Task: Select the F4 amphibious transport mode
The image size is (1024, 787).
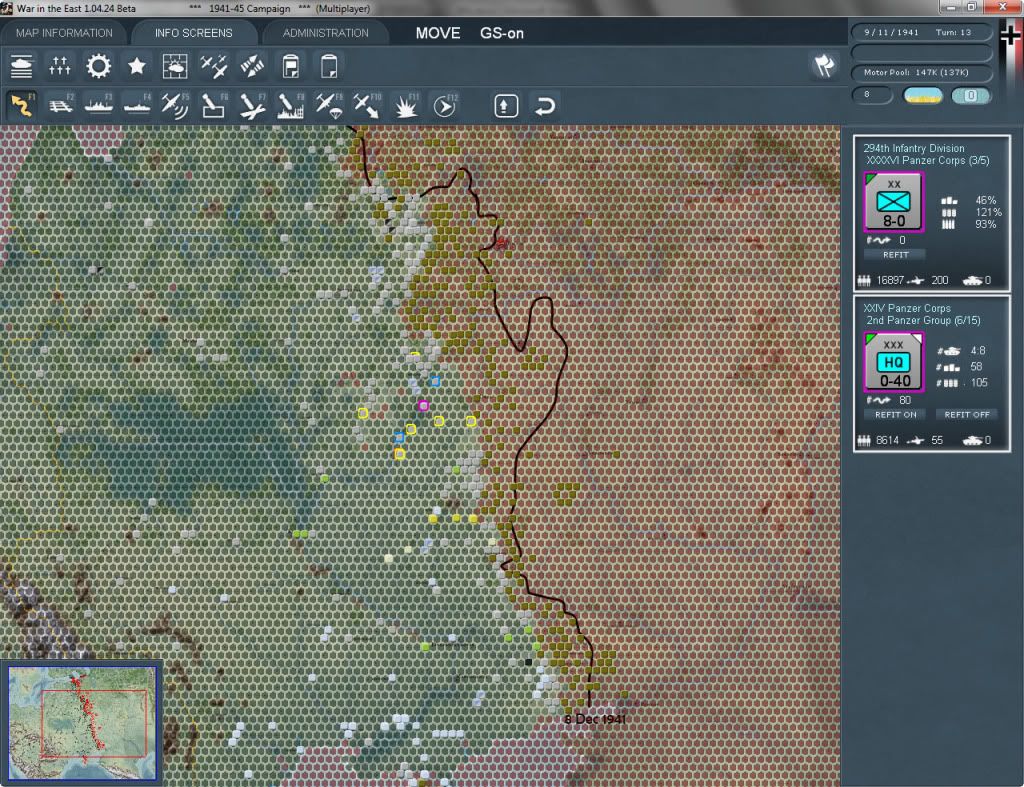Action: (x=137, y=106)
